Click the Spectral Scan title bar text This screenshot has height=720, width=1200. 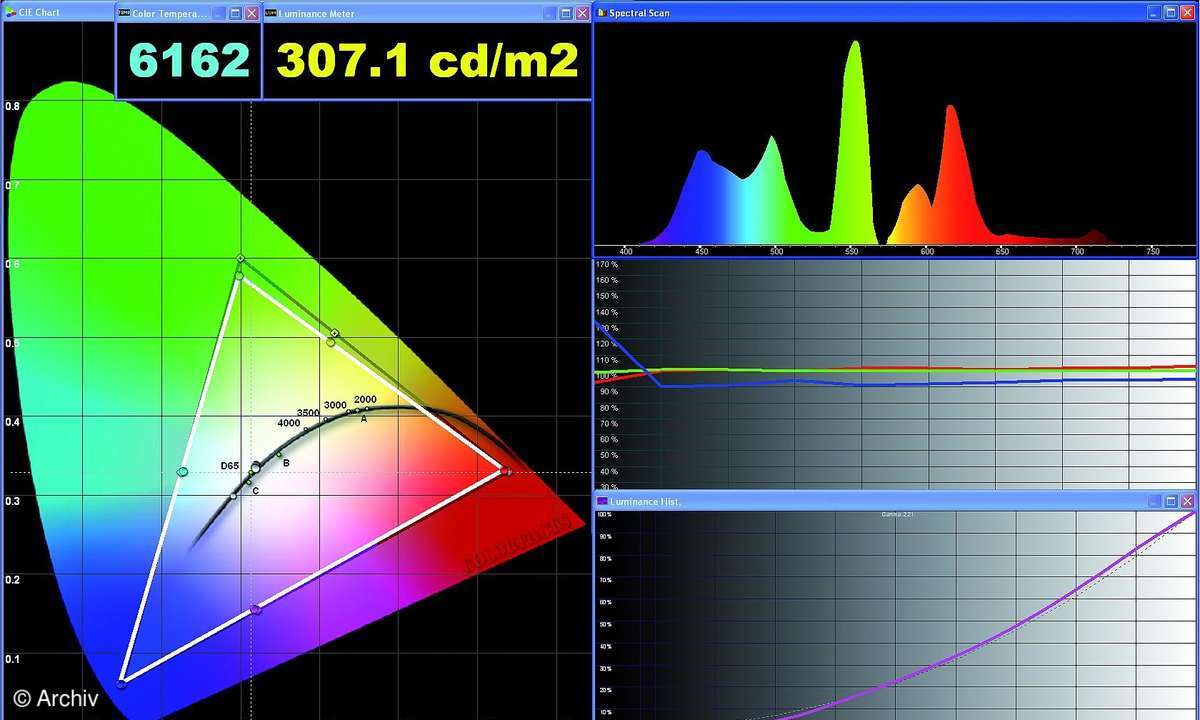tap(640, 13)
